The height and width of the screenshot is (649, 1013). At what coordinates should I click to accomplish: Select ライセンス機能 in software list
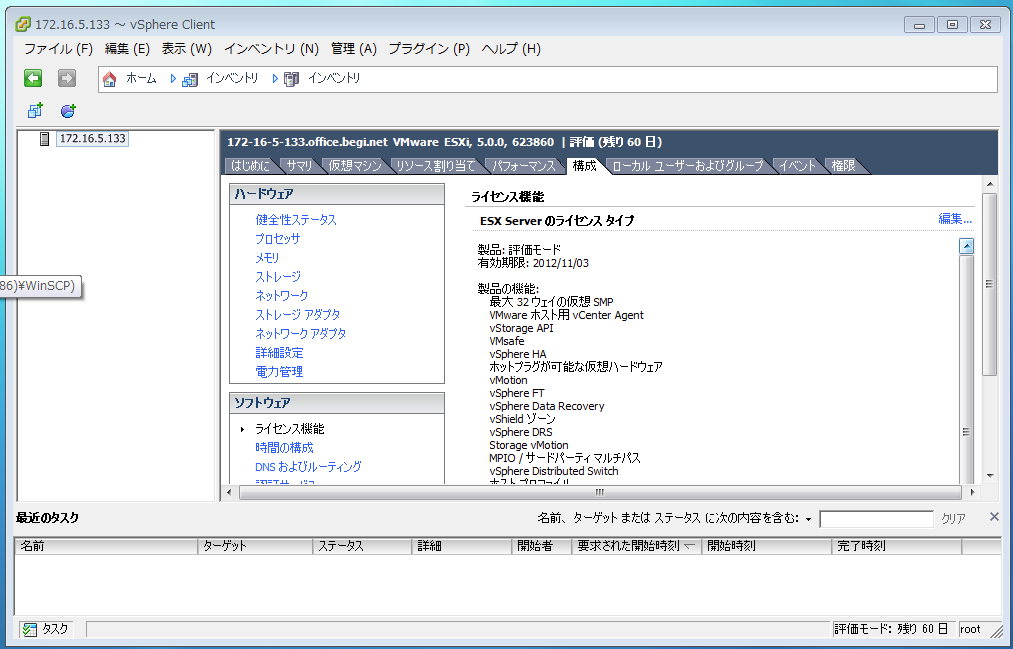click(x=289, y=429)
